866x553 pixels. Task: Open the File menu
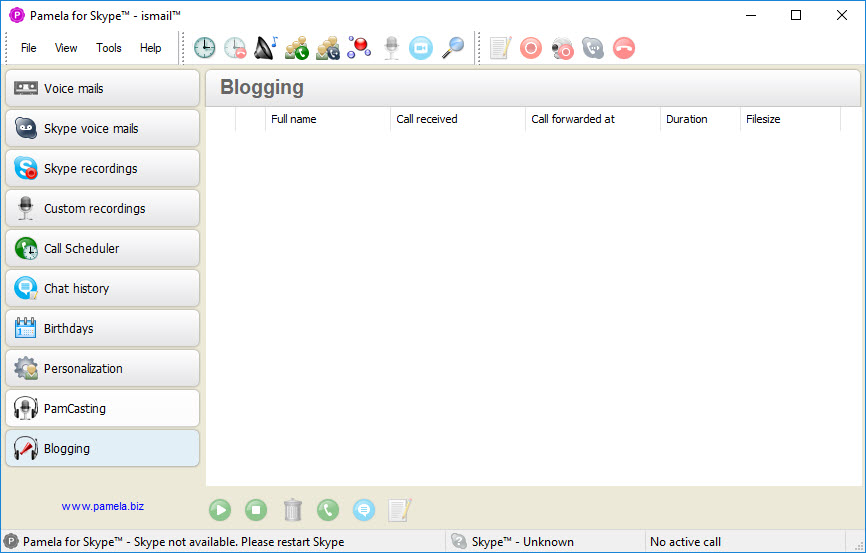(x=29, y=48)
